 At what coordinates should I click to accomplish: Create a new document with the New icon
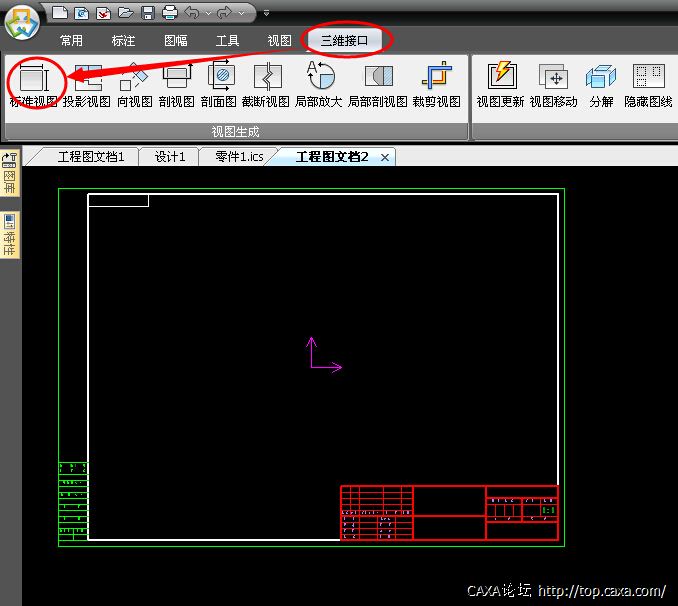(x=60, y=13)
